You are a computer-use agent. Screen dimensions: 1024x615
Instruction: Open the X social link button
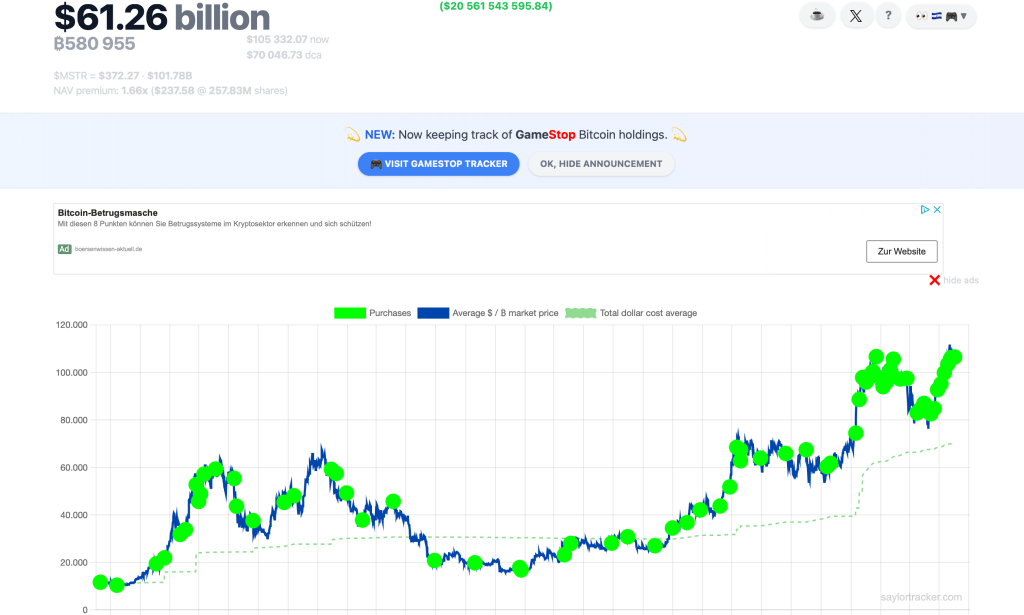856,16
